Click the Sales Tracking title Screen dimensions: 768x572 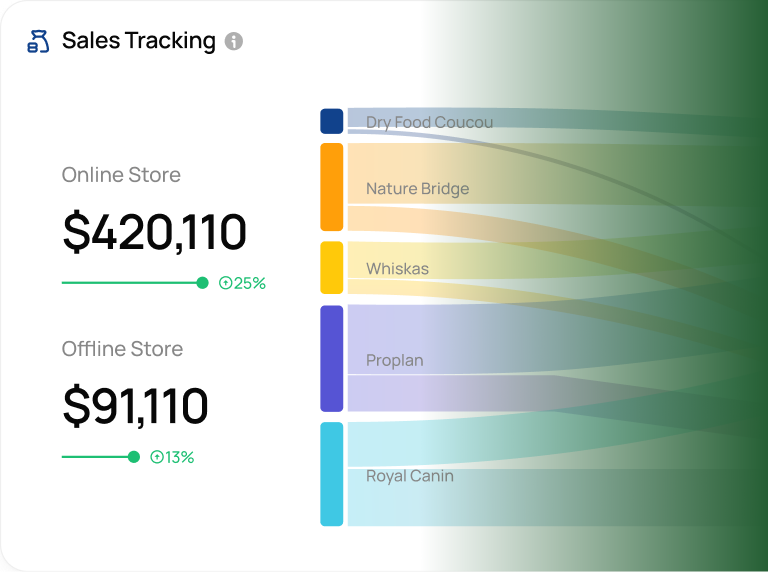139,41
